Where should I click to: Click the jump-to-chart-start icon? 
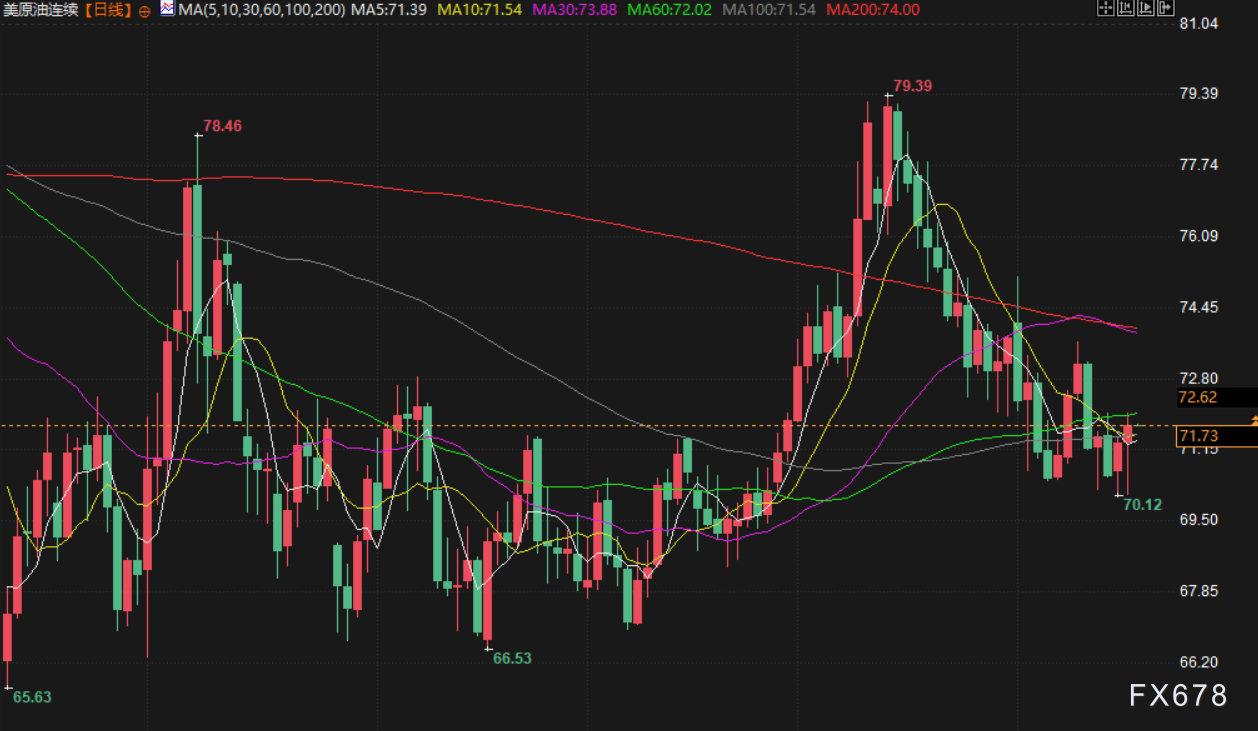point(1126,9)
